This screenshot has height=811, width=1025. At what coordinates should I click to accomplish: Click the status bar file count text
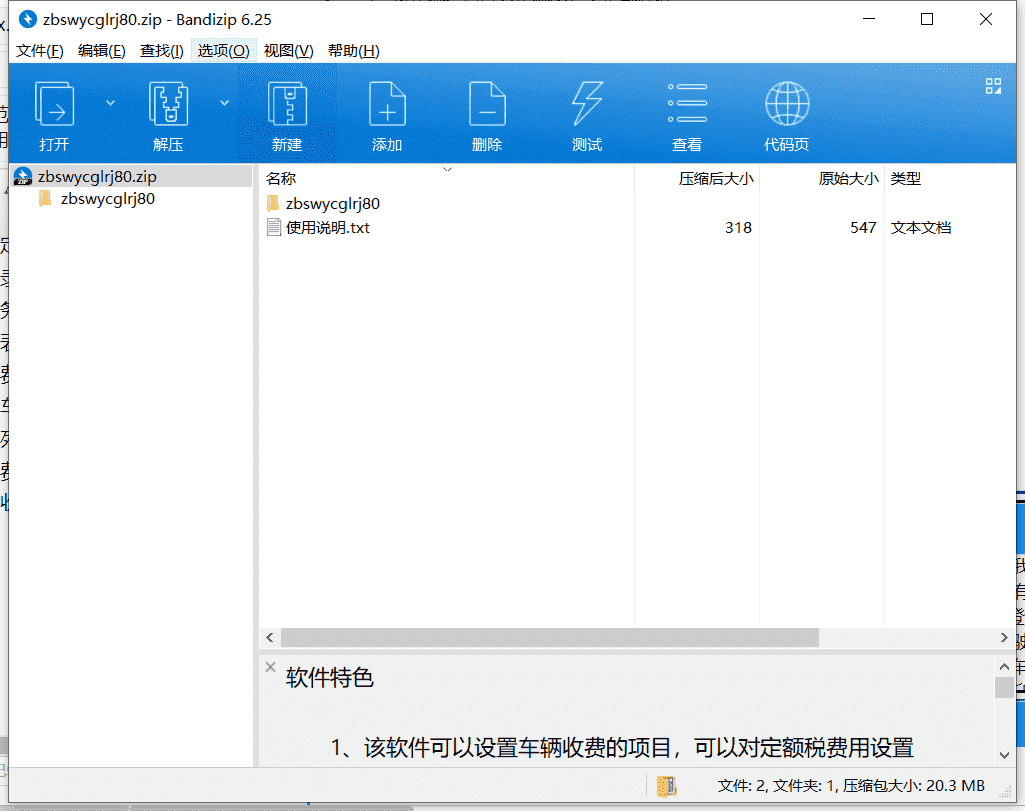[x=851, y=786]
